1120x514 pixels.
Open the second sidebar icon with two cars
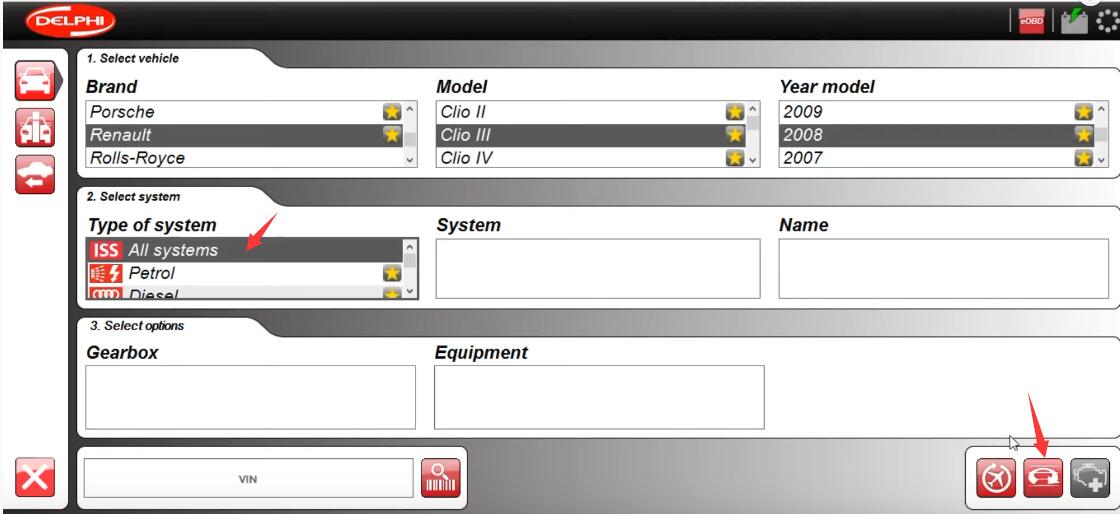(35, 128)
